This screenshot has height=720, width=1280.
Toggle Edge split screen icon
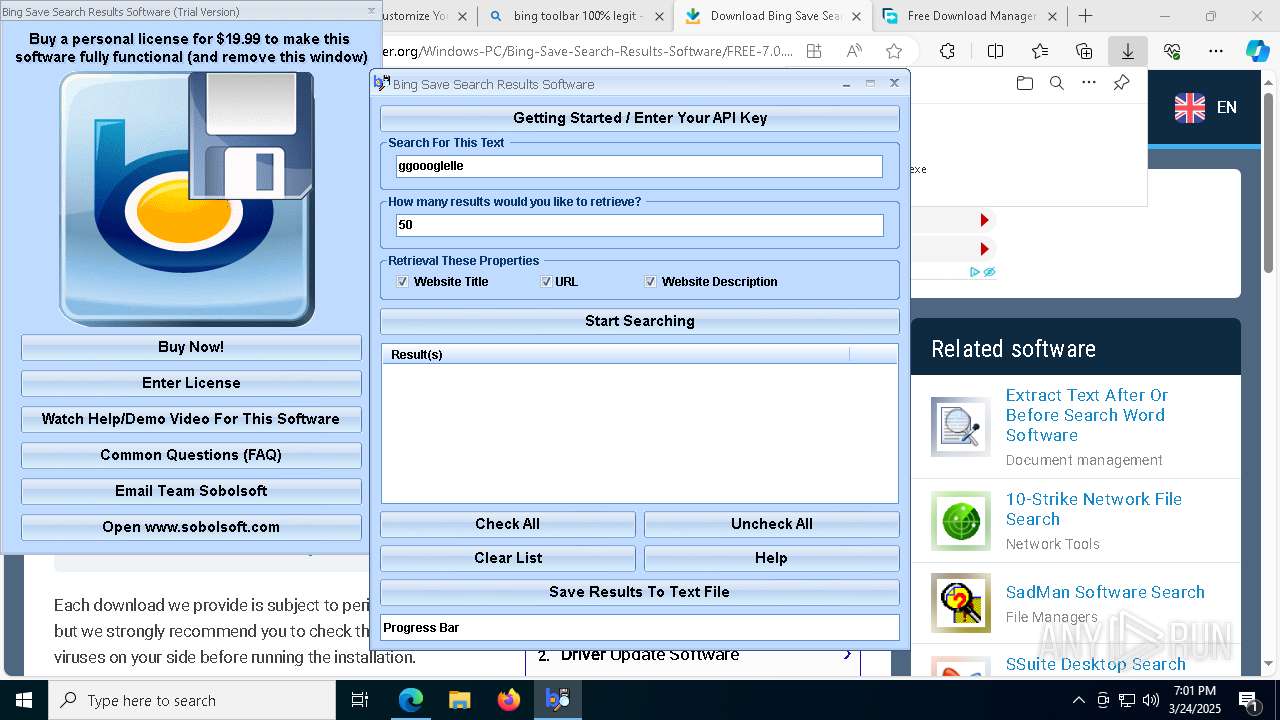(995, 51)
